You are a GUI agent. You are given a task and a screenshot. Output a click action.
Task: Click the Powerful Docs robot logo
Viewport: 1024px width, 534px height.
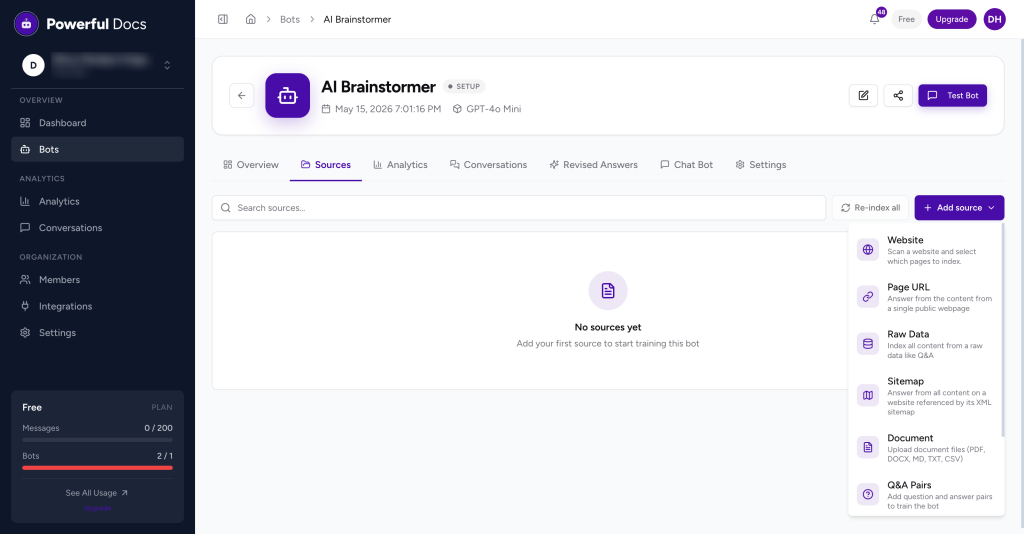[x=26, y=24]
